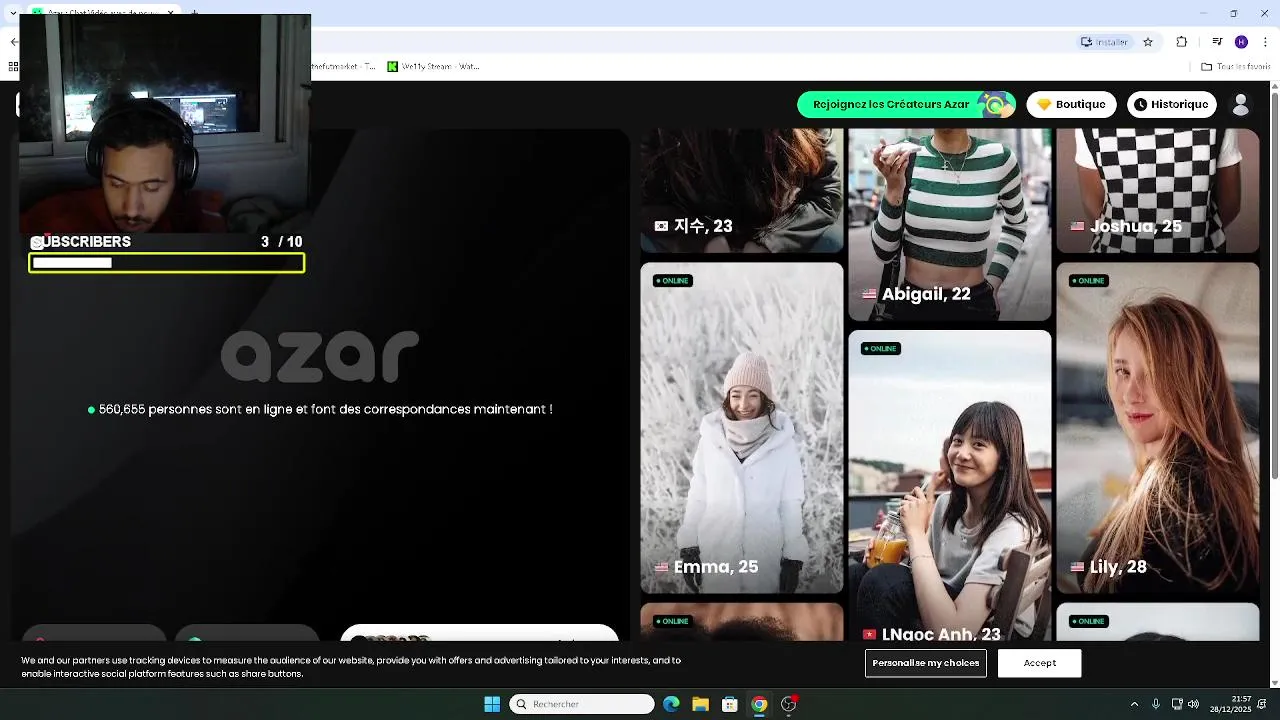
Task: Click the microphone tray icon
Action: coord(1156,704)
